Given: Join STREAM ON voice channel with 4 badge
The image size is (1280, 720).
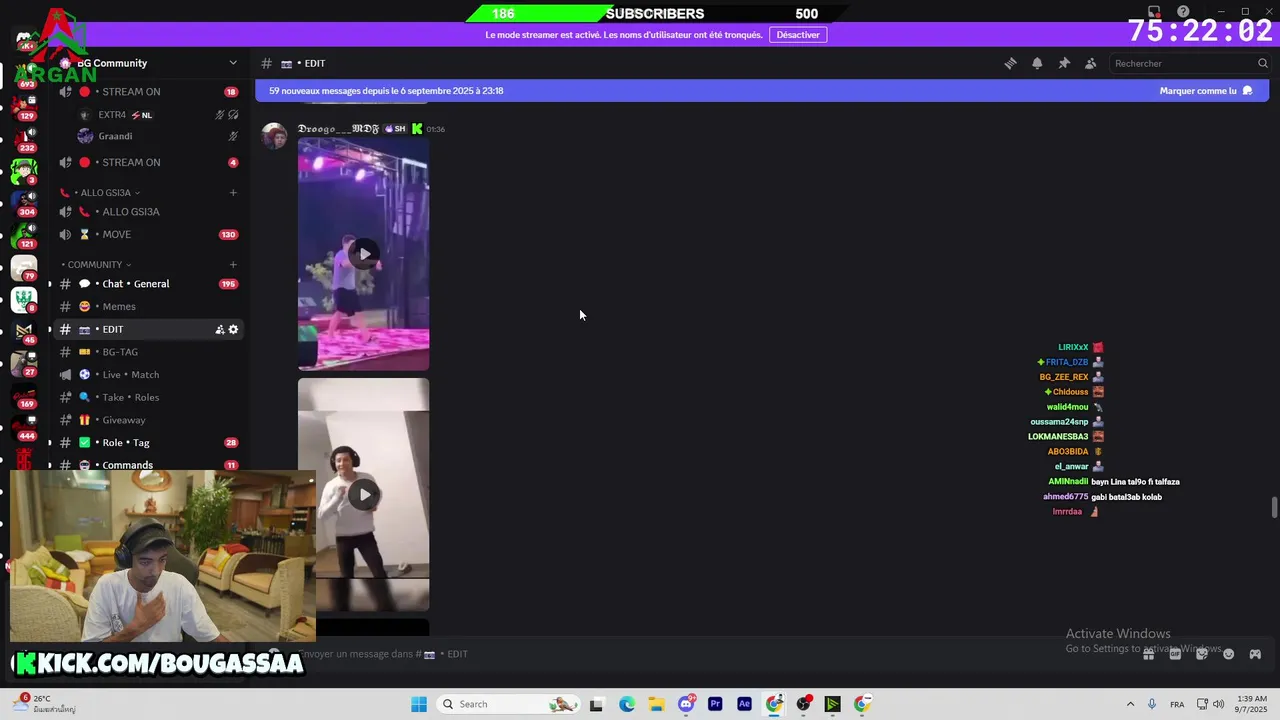Looking at the screenshot, I should pos(150,162).
